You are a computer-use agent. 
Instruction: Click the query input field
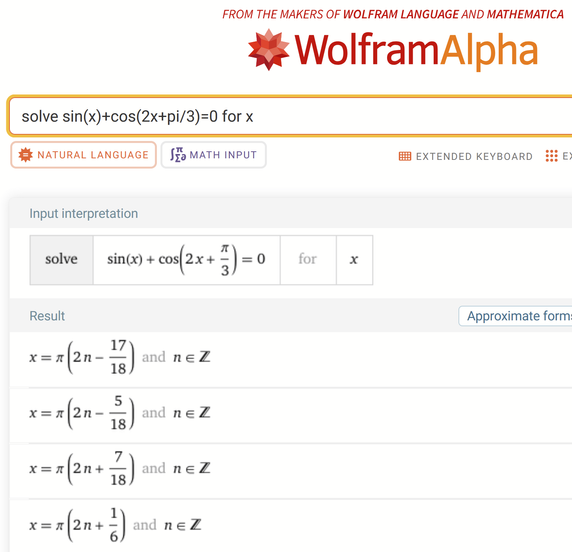(x=290, y=116)
